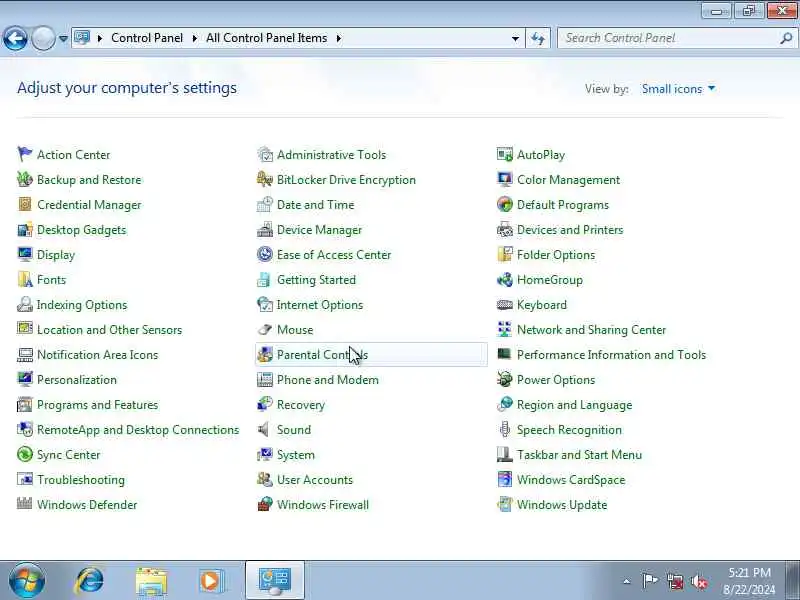
Task: Click the Color Management icon
Action: 505,179
